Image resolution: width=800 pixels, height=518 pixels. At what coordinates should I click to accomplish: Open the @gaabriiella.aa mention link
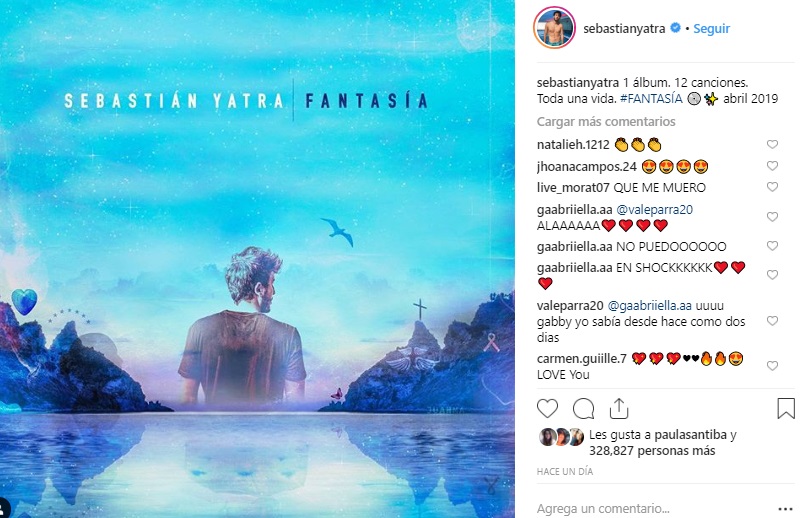(x=649, y=306)
